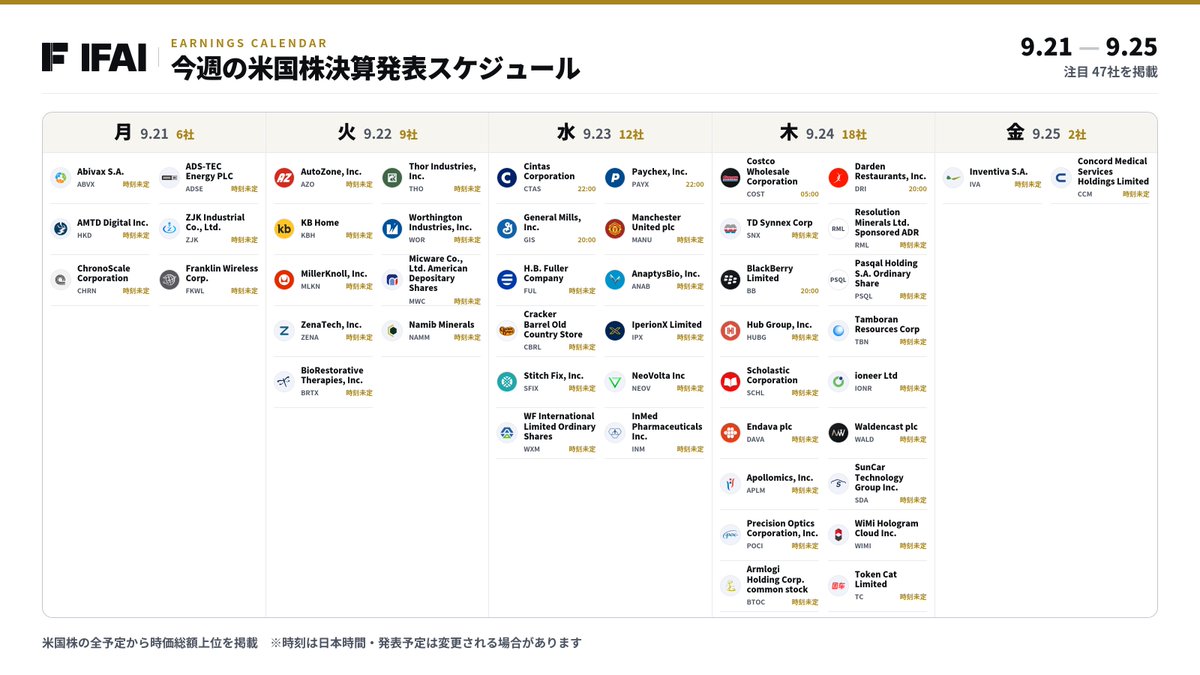The image size is (1200, 675).
Task: Click the KB Home logo icon
Action: click(284, 228)
